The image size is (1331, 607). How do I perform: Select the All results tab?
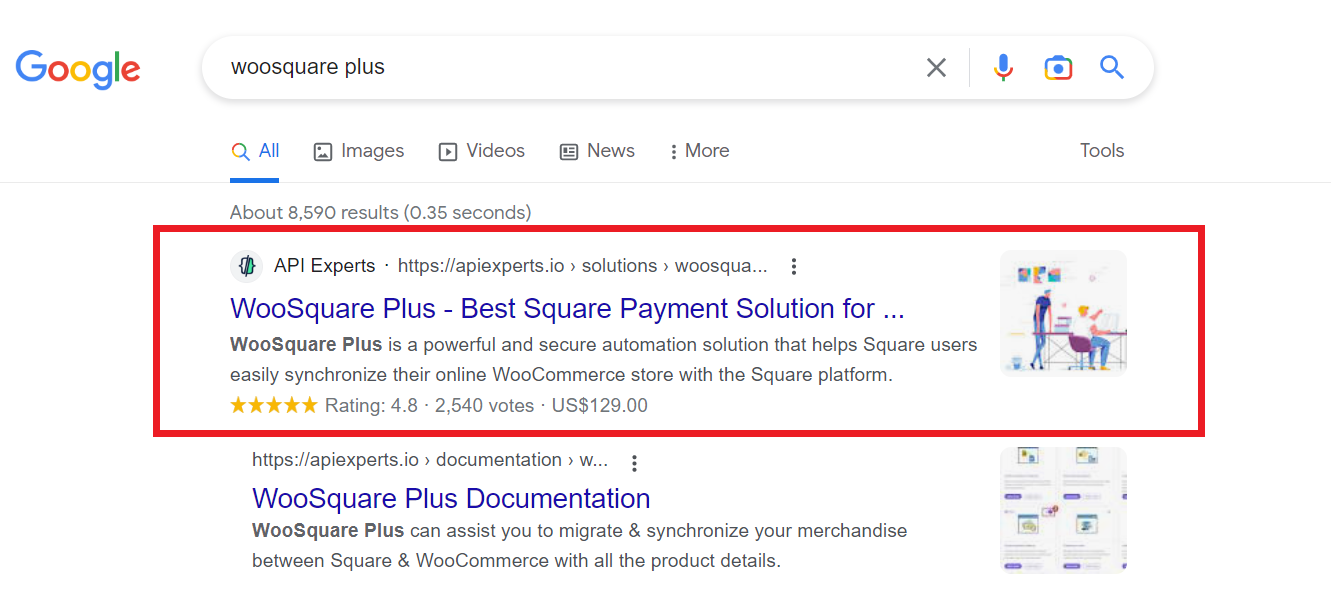tap(255, 151)
